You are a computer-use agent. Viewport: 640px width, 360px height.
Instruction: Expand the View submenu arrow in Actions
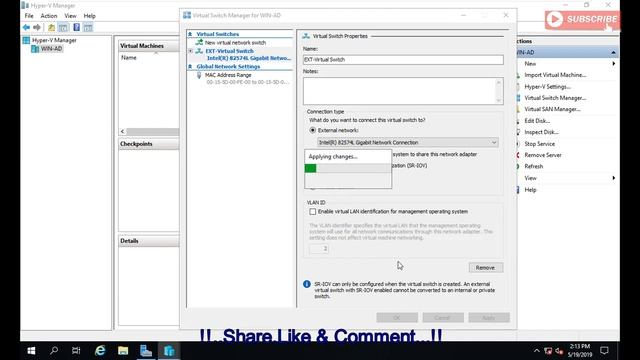click(613, 178)
